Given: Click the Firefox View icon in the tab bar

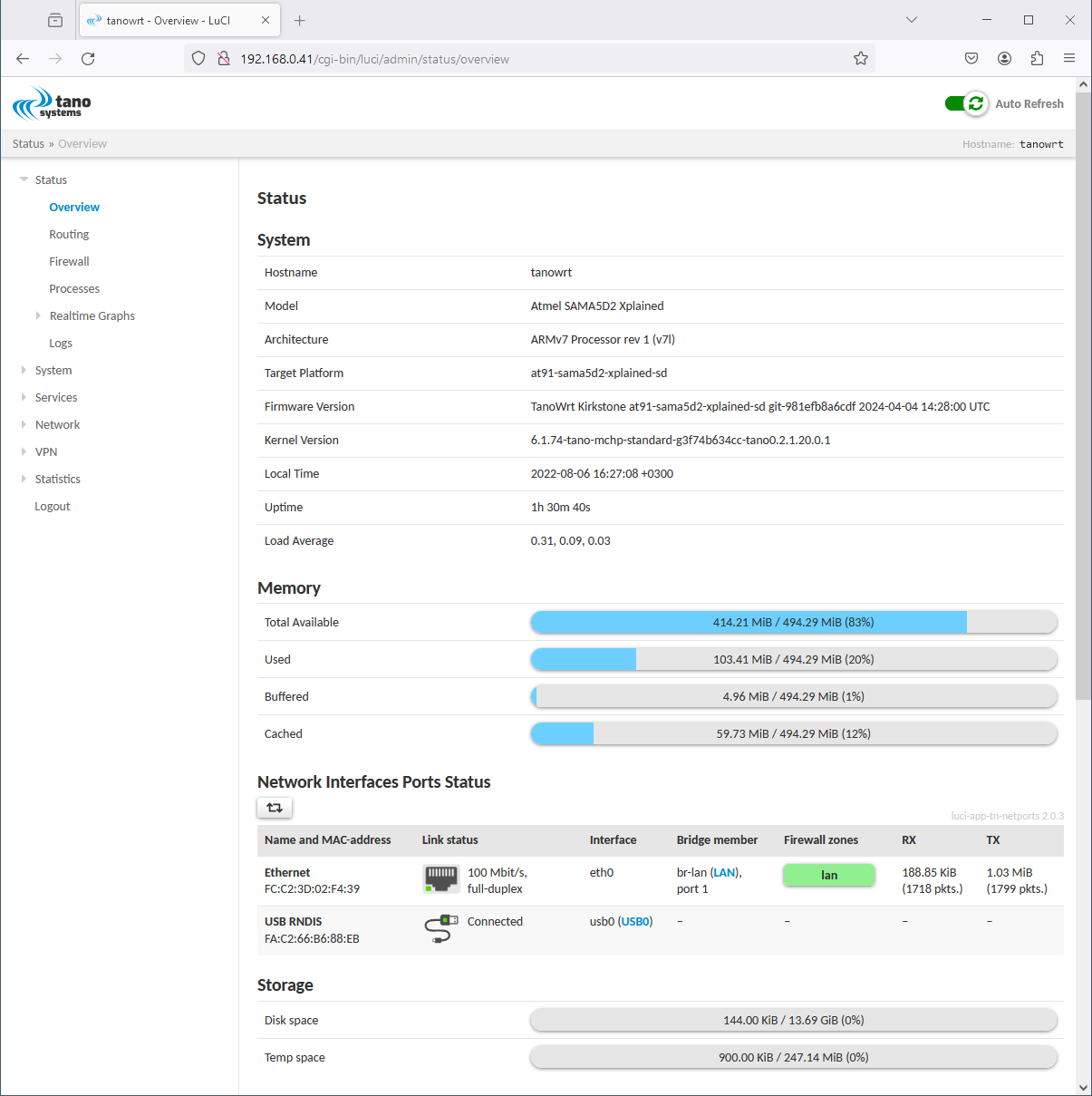Looking at the screenshot, I should tap(55, 20).
